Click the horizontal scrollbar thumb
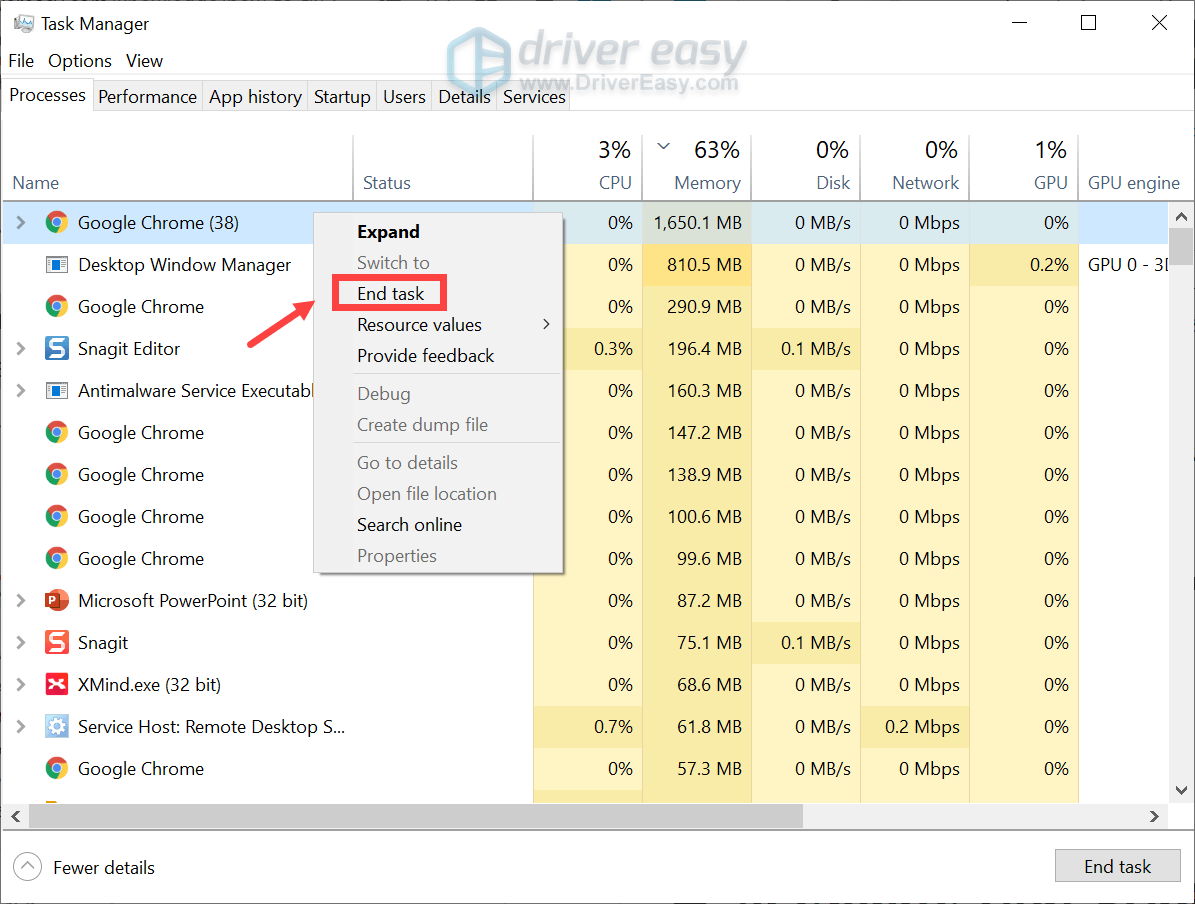The height and width of the screenshot is (904, 1195). click(x=416, y=816)
